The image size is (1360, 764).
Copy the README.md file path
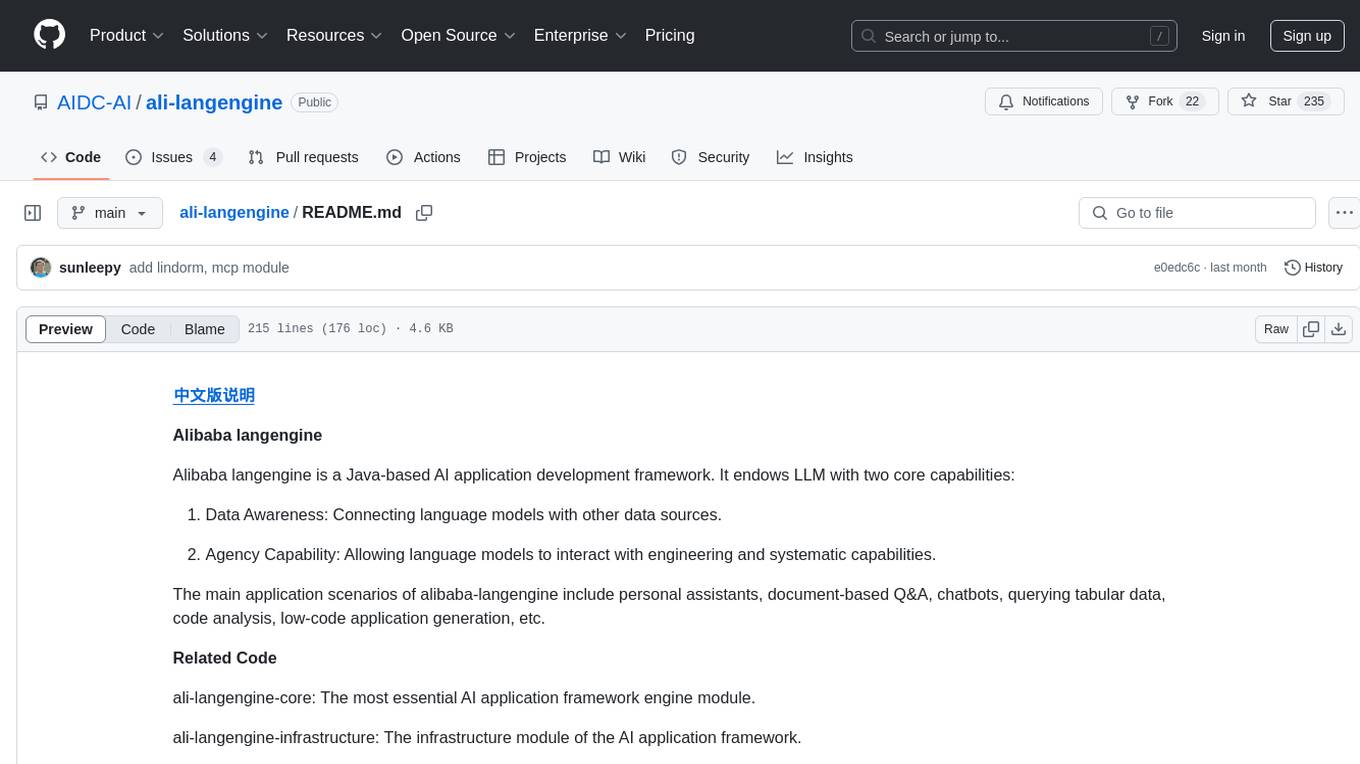(424, 213)
